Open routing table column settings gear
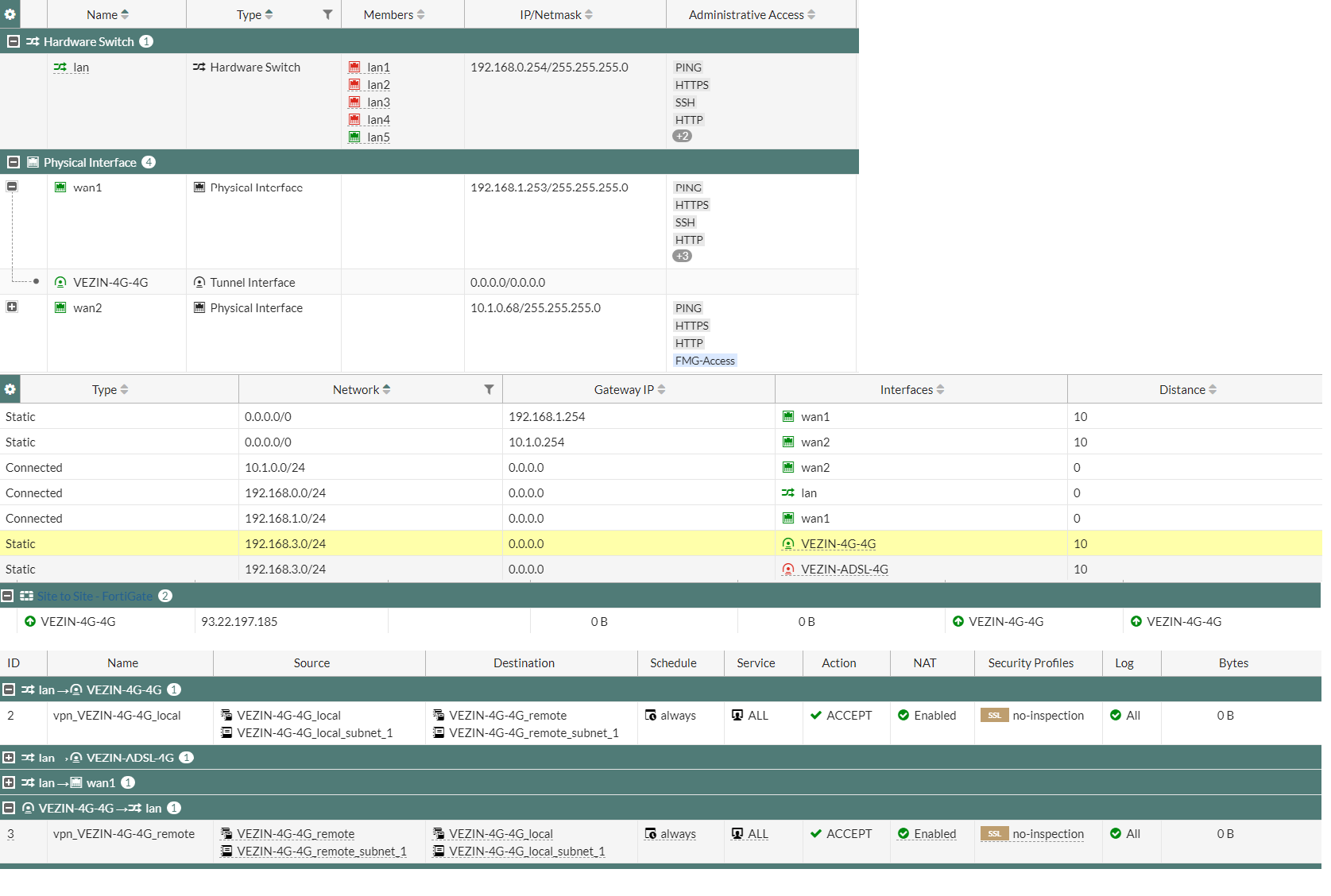Viewport: 1331px width, 896px height. 10,389
